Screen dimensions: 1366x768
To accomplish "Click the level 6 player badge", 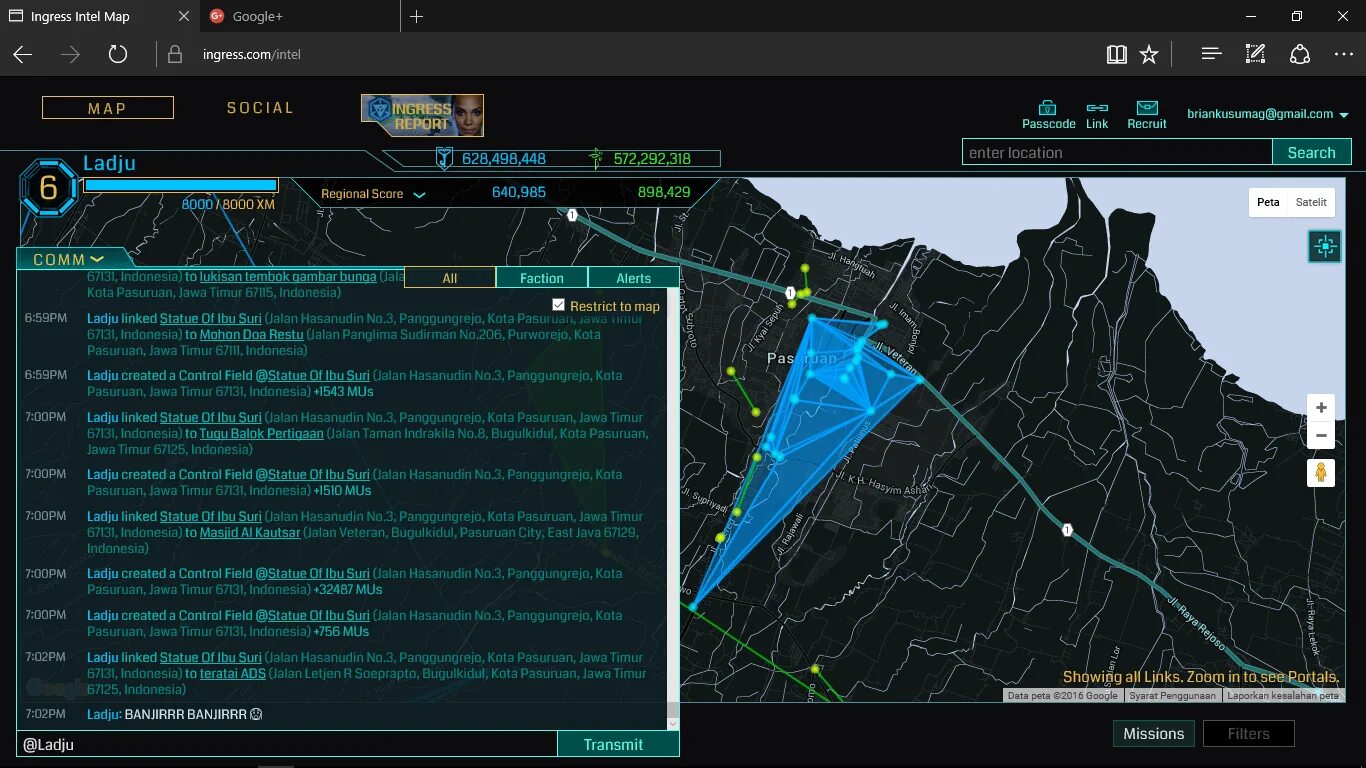I will (48, 188).
